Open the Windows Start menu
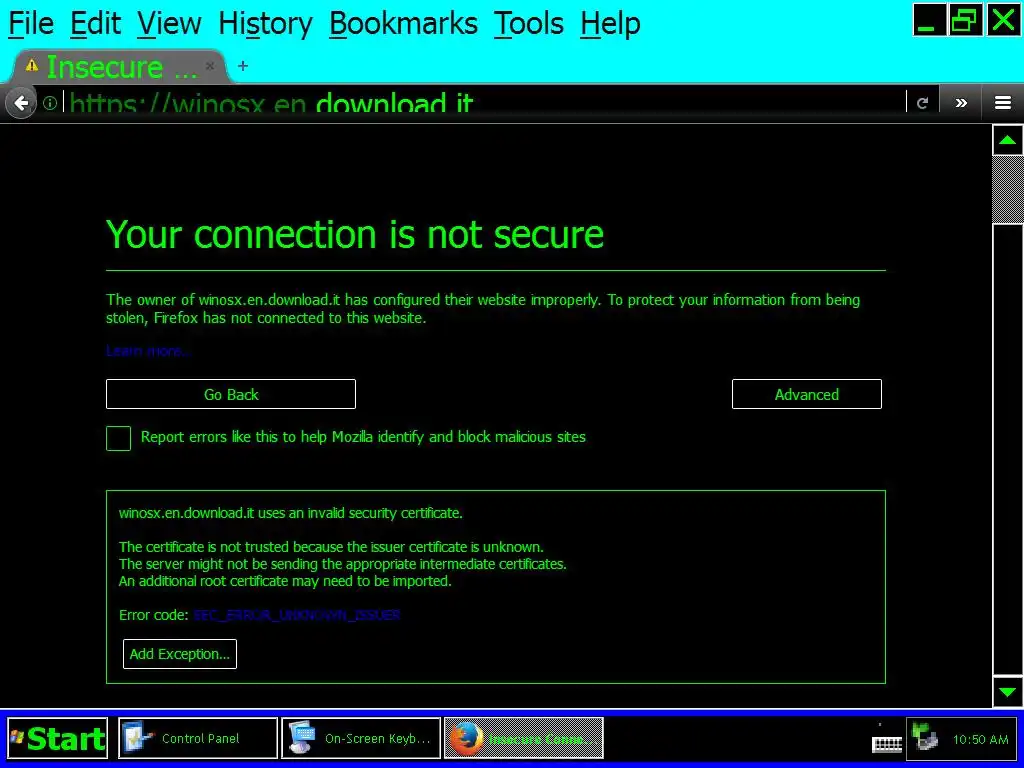 point(57,739)
